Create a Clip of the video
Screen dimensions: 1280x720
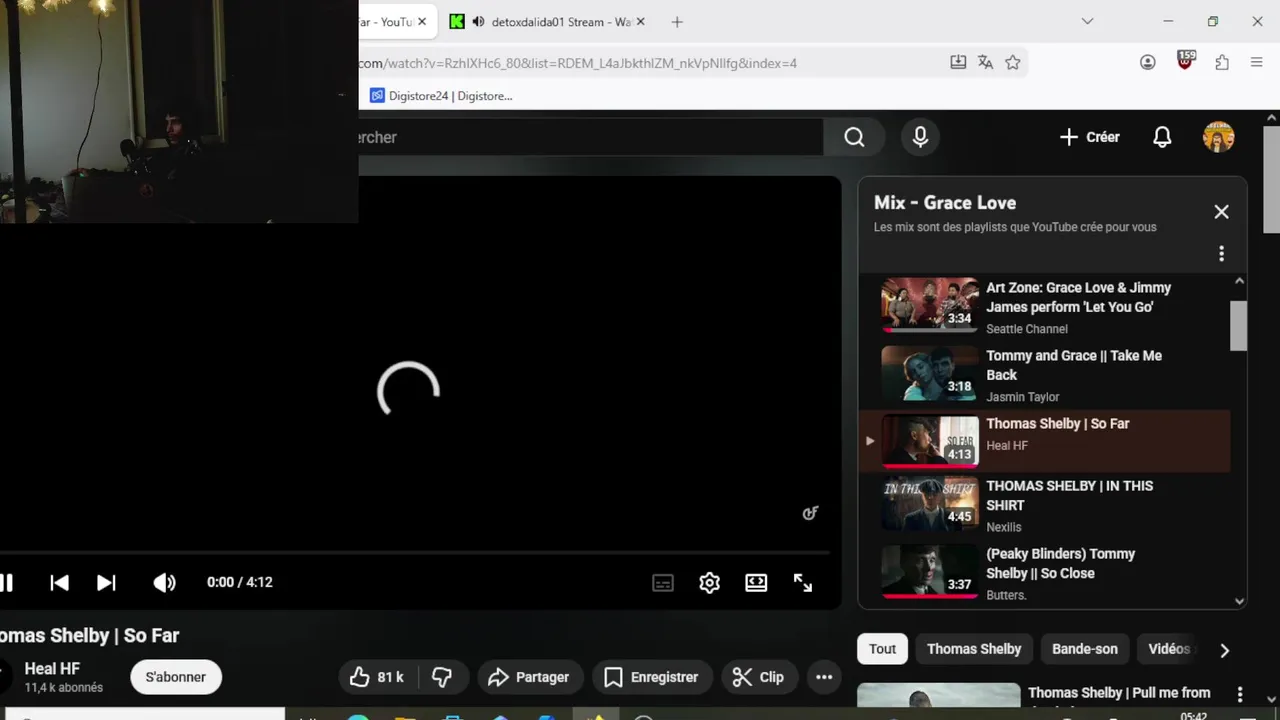(758, 677)
